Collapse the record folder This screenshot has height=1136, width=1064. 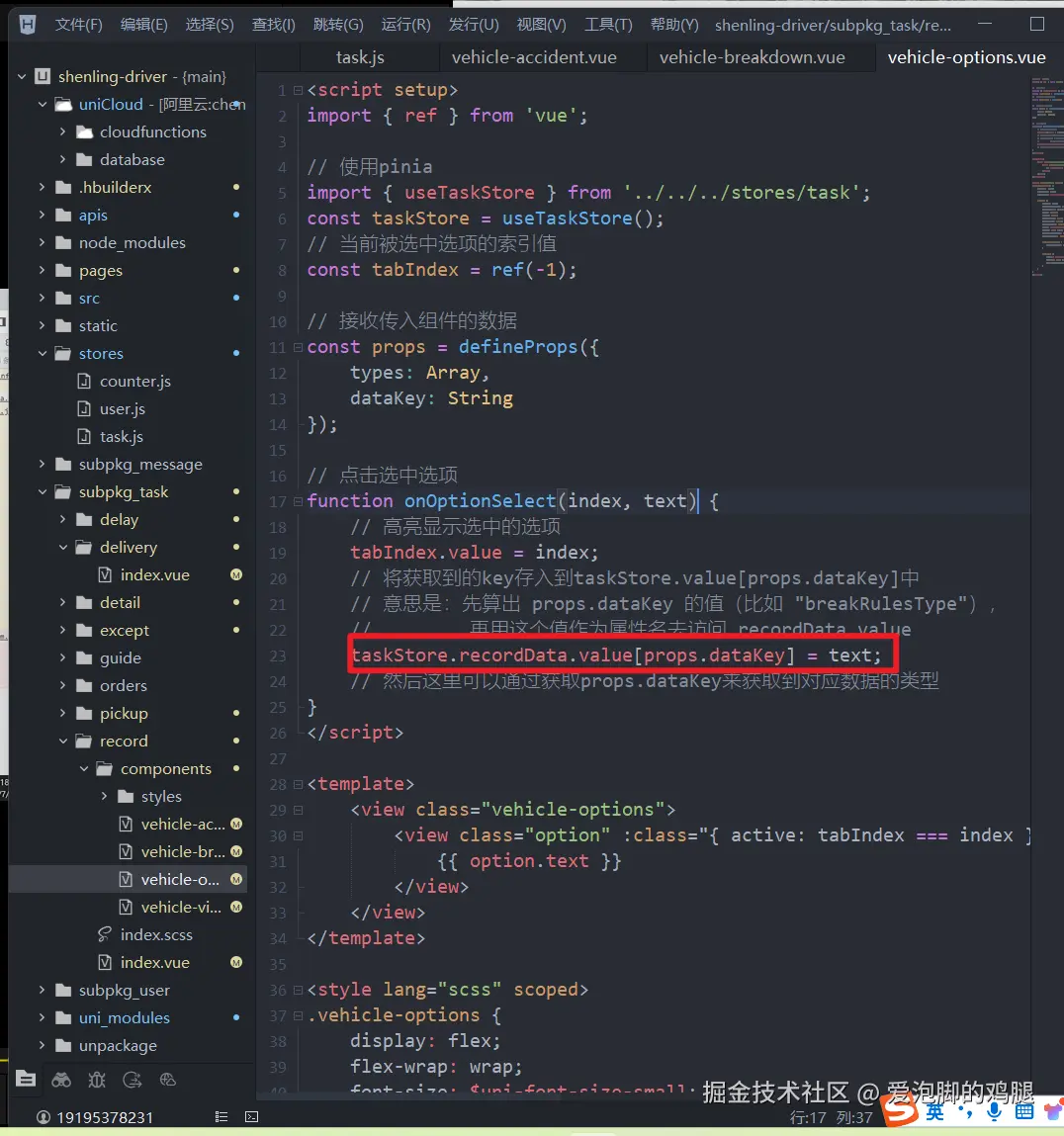63,742
